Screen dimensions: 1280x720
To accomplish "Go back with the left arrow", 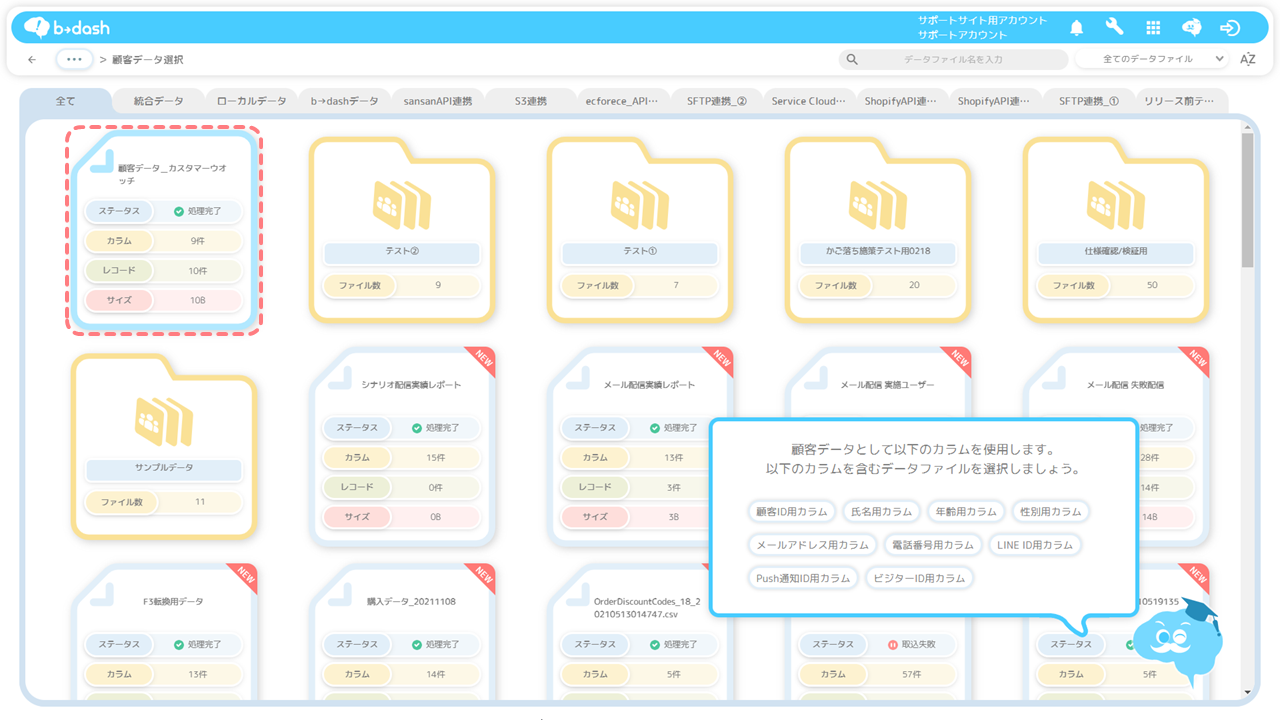I will (32, 60).
